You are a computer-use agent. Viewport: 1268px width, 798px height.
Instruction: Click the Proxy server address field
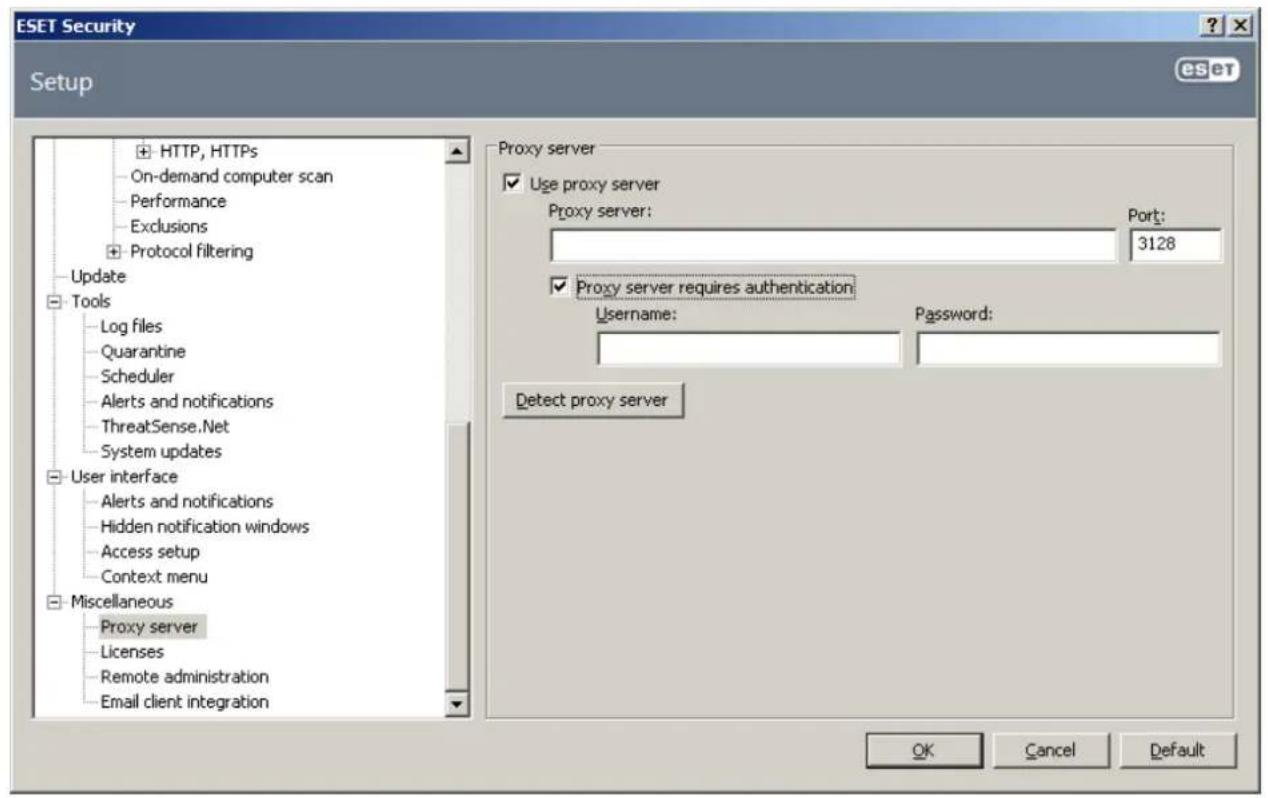(832, 245)
